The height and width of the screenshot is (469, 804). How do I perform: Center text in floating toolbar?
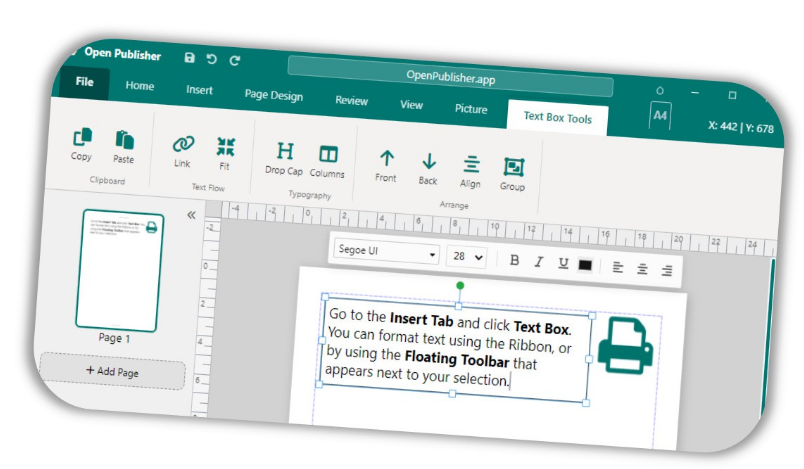click(x=642, y=269)
